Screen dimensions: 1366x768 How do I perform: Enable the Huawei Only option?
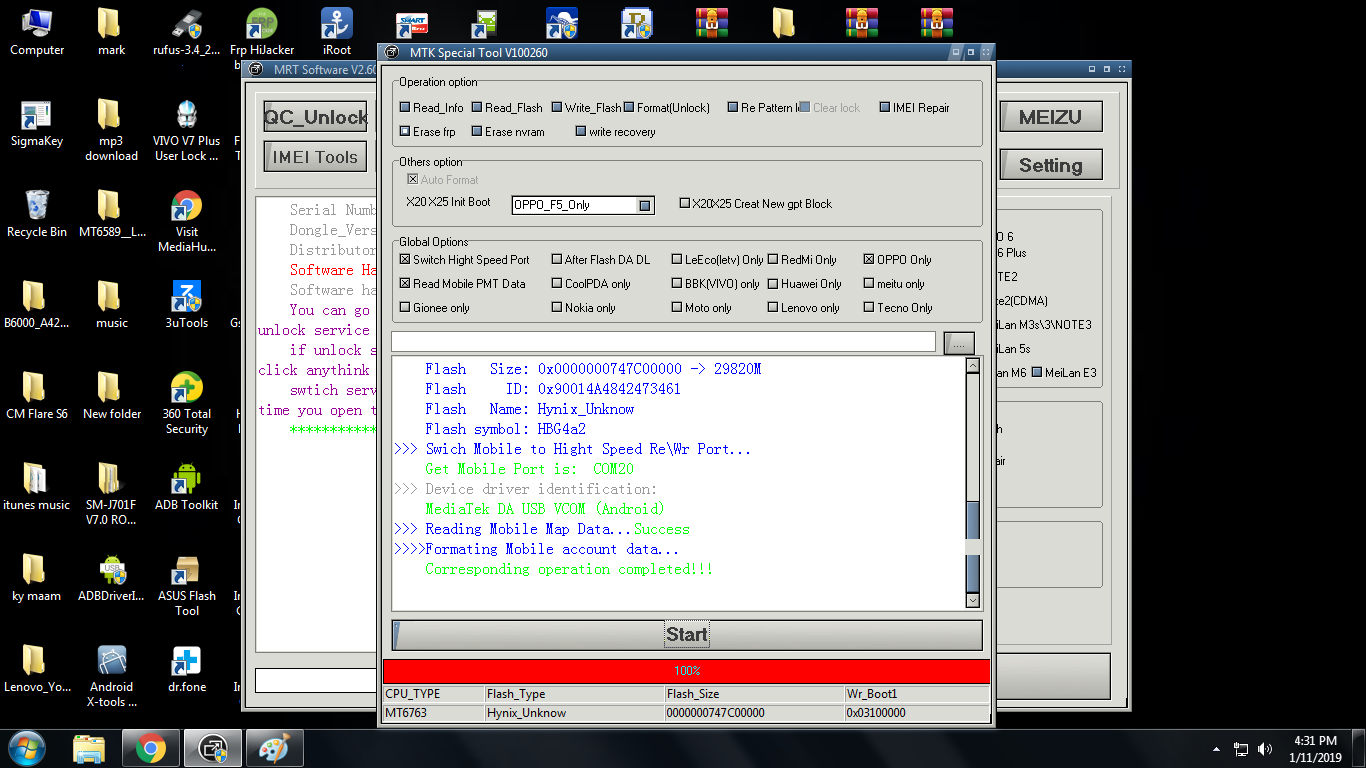[773, 284]
